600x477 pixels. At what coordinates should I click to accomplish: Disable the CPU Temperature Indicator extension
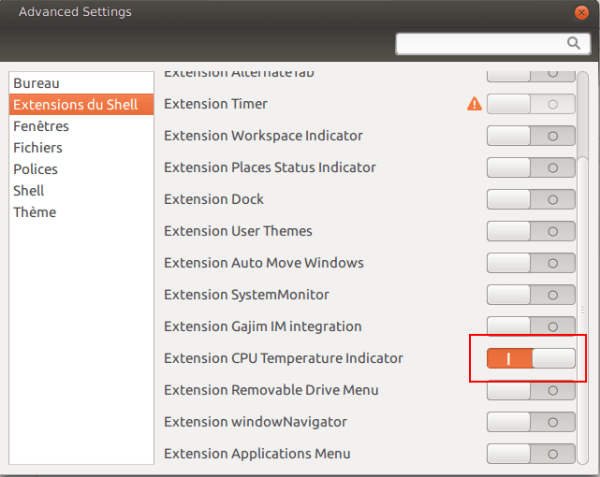coord(531,358)
